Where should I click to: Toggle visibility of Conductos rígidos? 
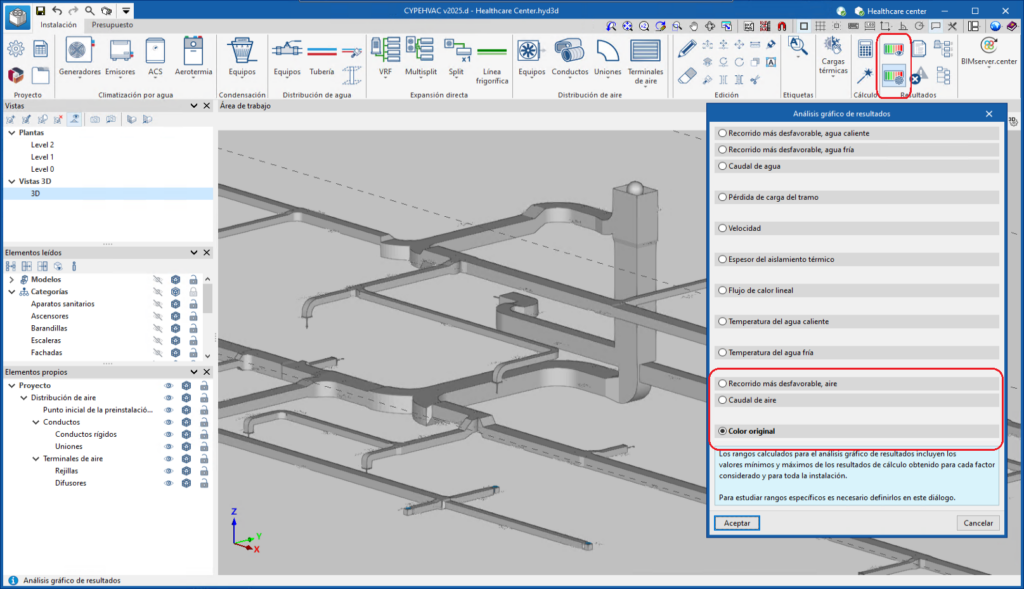169,434
